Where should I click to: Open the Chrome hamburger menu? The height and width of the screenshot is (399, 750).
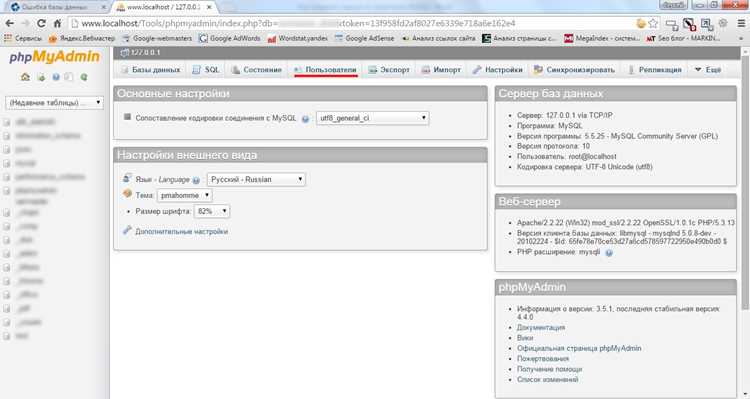coord(741,23)
